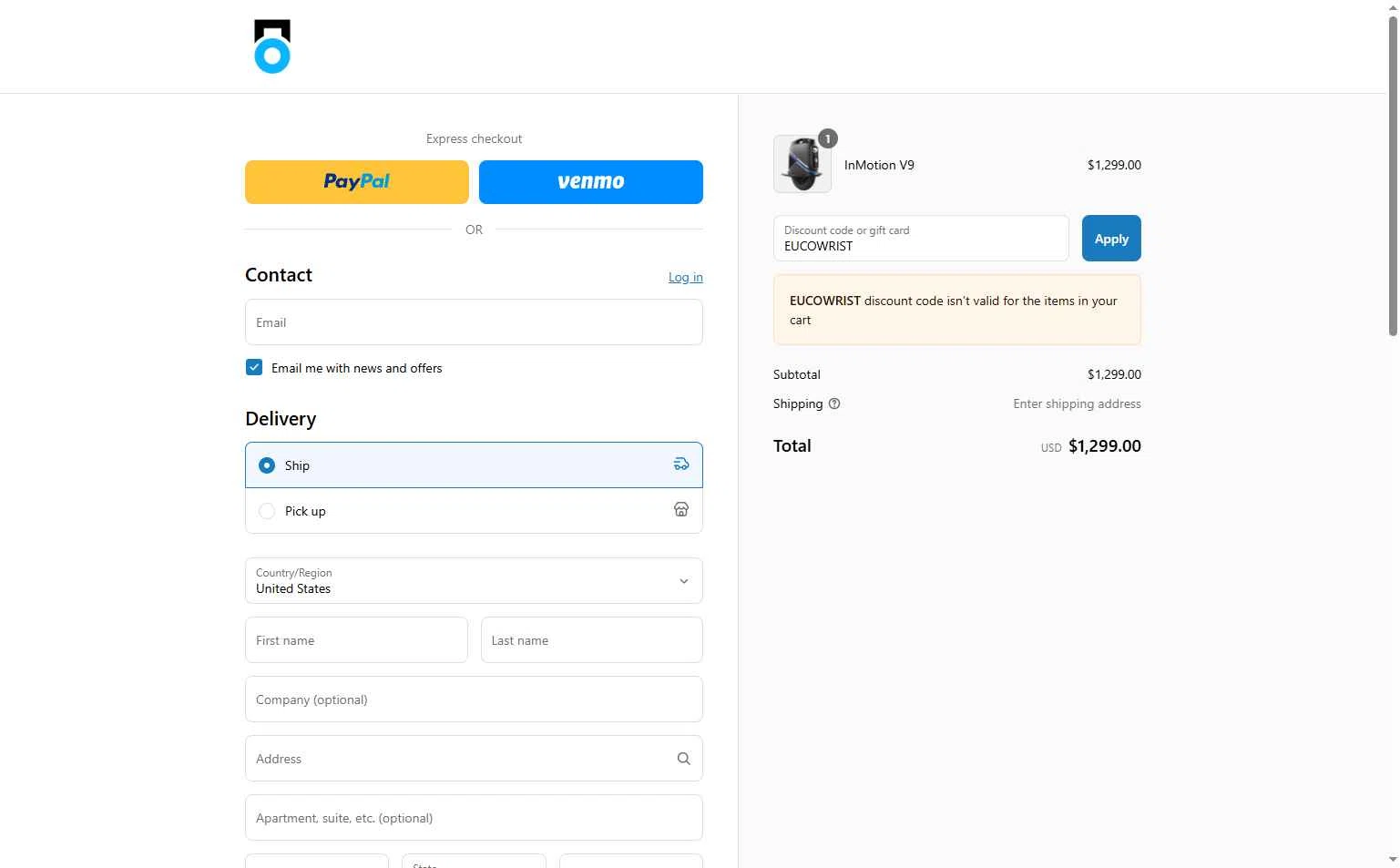Click the scrollbar down arrow

(1393, 860)
